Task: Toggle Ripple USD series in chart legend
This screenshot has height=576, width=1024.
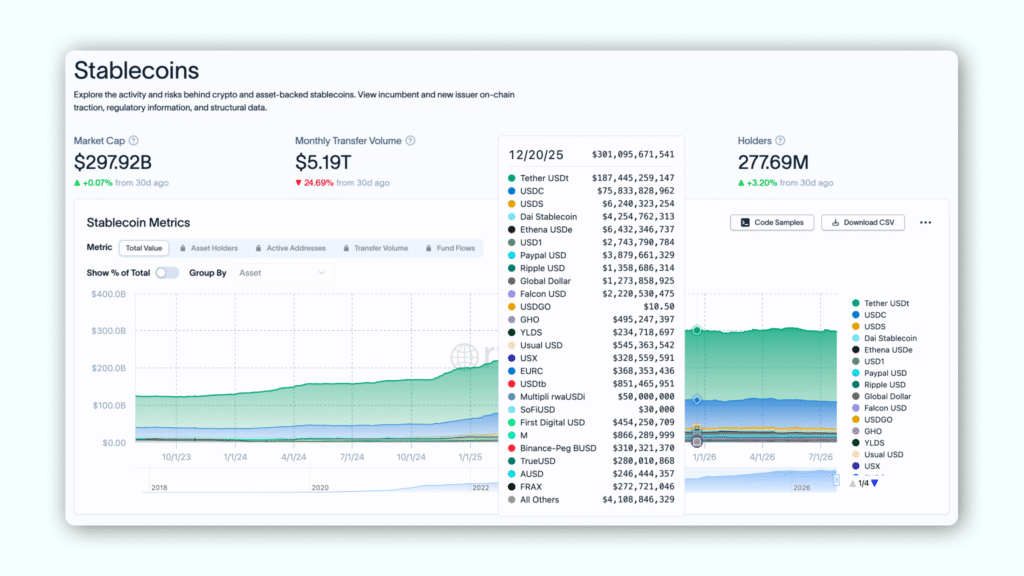Action: pyautogui.click(x=878, y=385)
